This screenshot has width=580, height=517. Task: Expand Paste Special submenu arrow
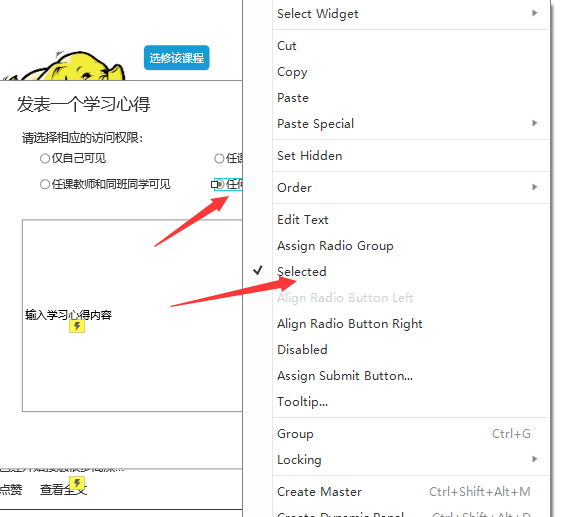pos(535,123)
